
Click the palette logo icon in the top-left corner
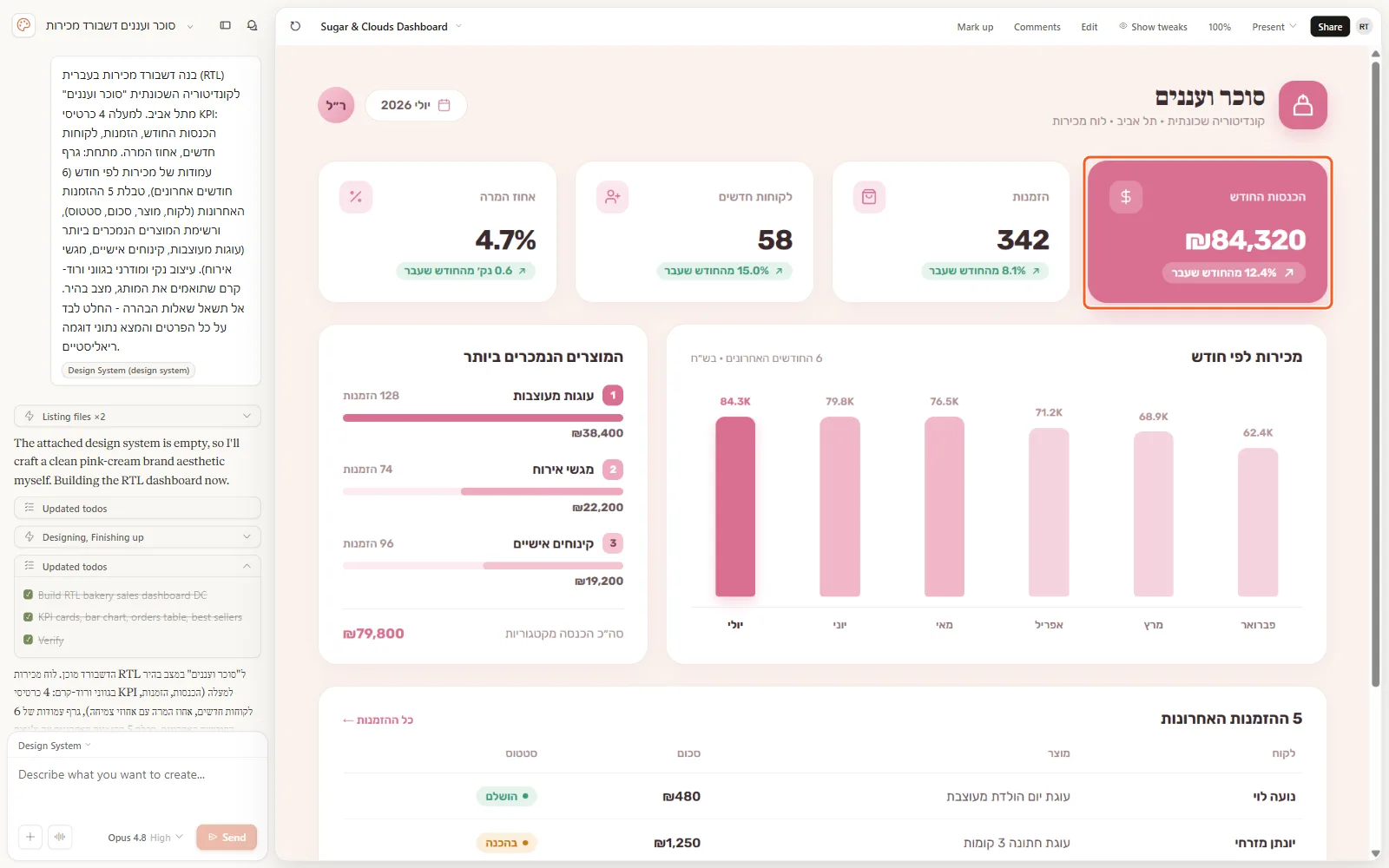pyautogui.click(x=23, y=25)
